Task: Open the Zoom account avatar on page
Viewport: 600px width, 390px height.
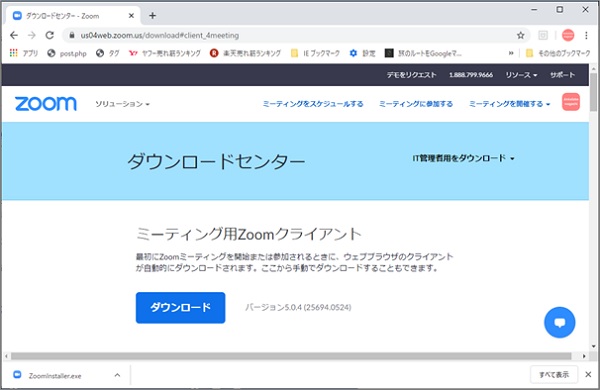Action: tap(571, 102)
